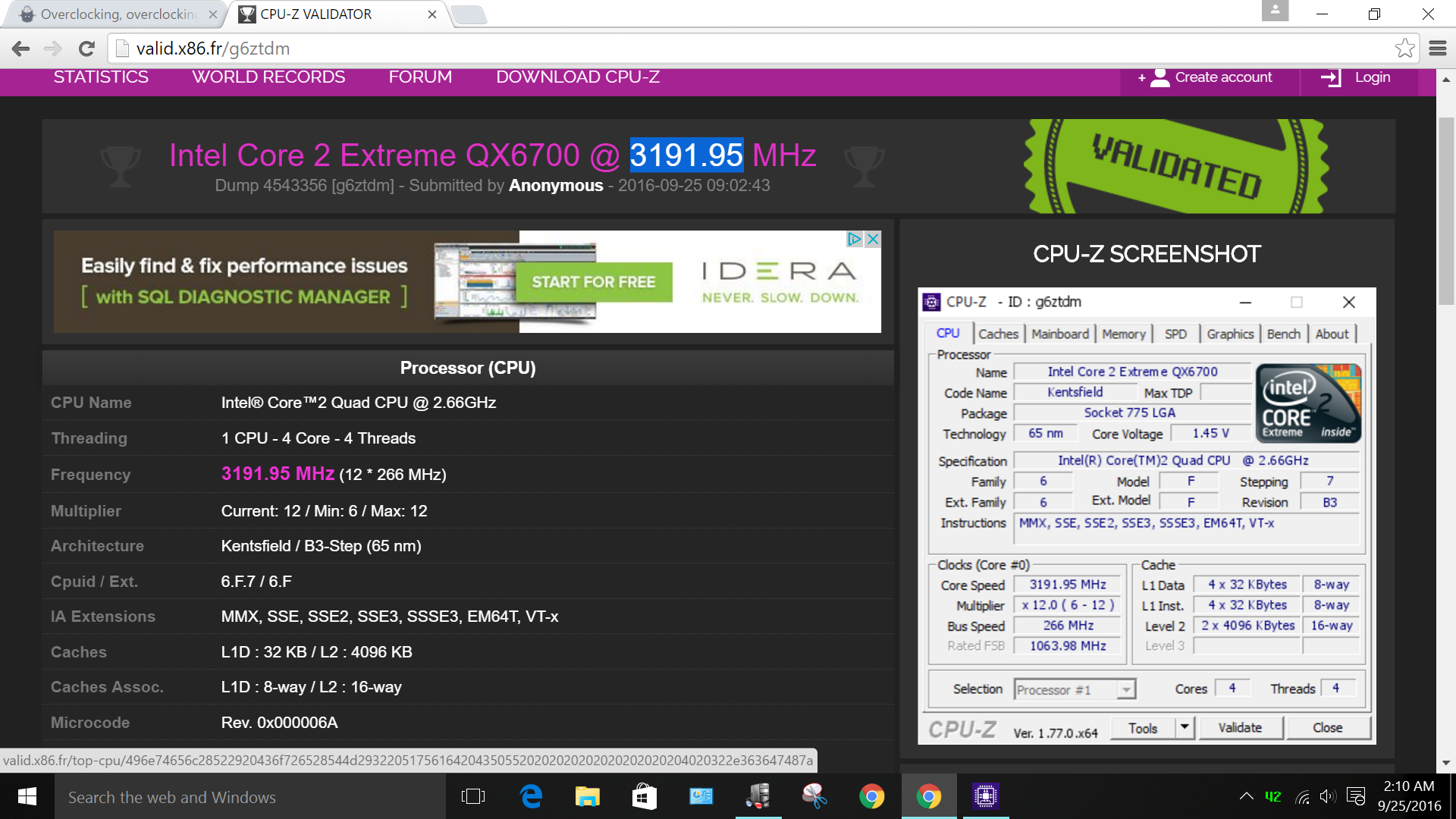Open the Action Center notifications icon

tap(1356, 796)
